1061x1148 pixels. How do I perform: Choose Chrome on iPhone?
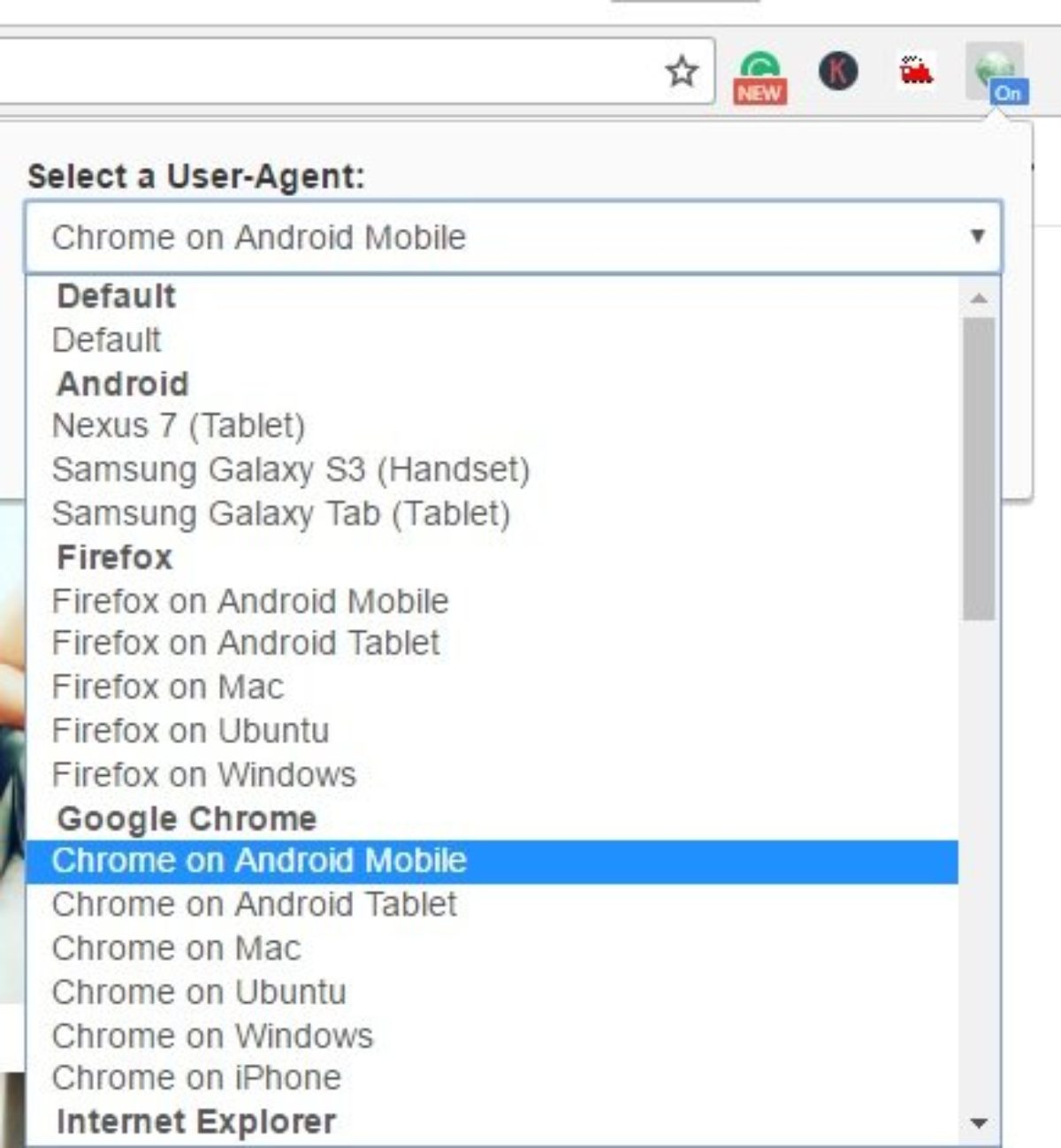coord(196,1078)
